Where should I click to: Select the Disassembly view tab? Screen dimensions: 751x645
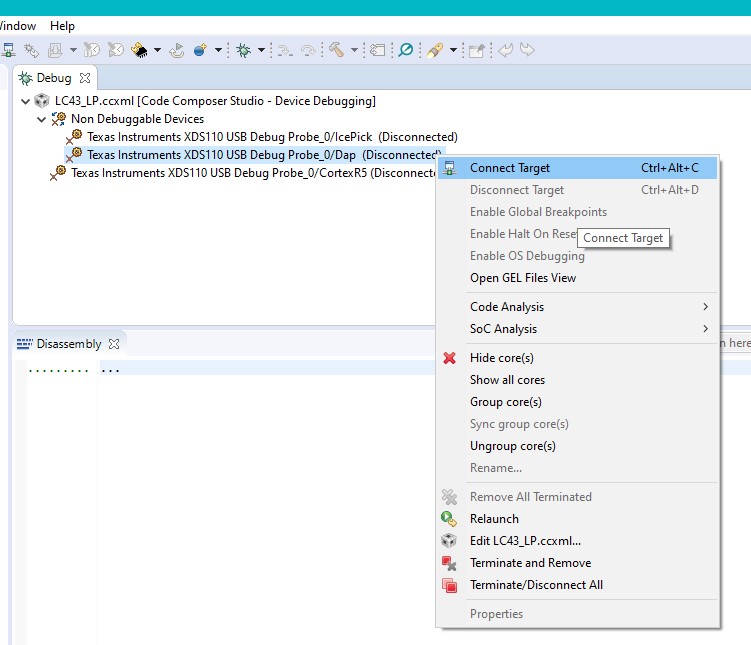point(69,344)
